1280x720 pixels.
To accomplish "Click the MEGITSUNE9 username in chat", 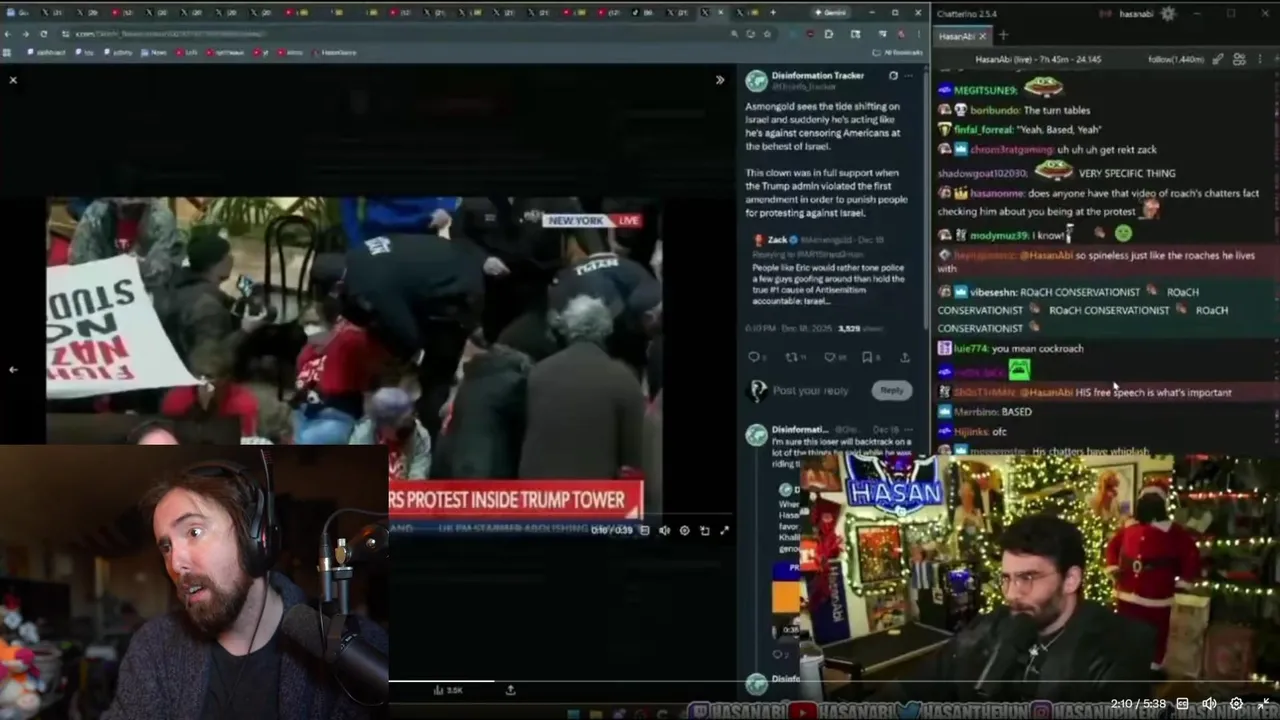I will tap(987, 90).
